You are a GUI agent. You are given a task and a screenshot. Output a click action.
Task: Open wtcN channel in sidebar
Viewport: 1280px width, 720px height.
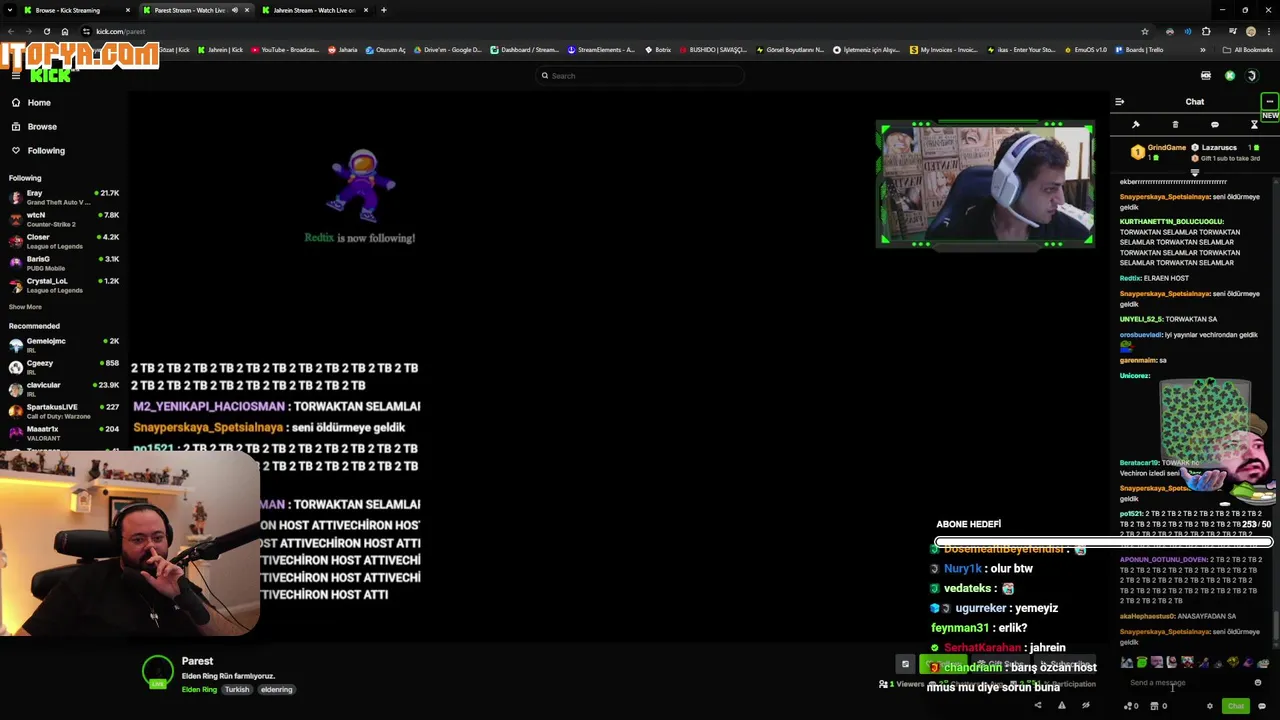[x=64, y=219]
